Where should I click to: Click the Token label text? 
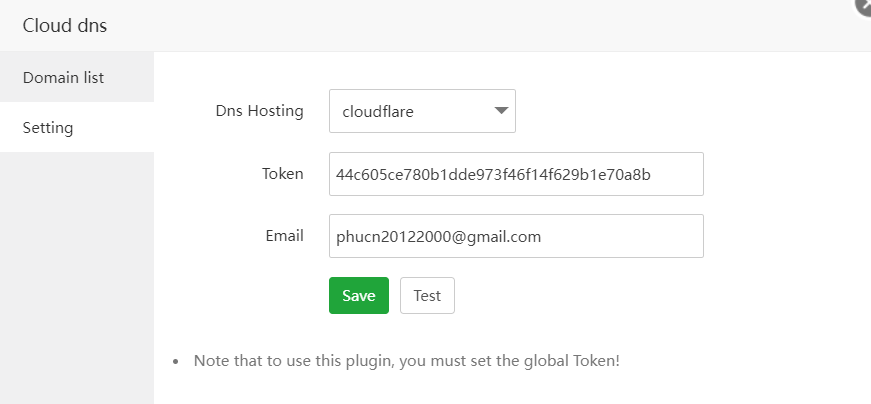(282, 174)
